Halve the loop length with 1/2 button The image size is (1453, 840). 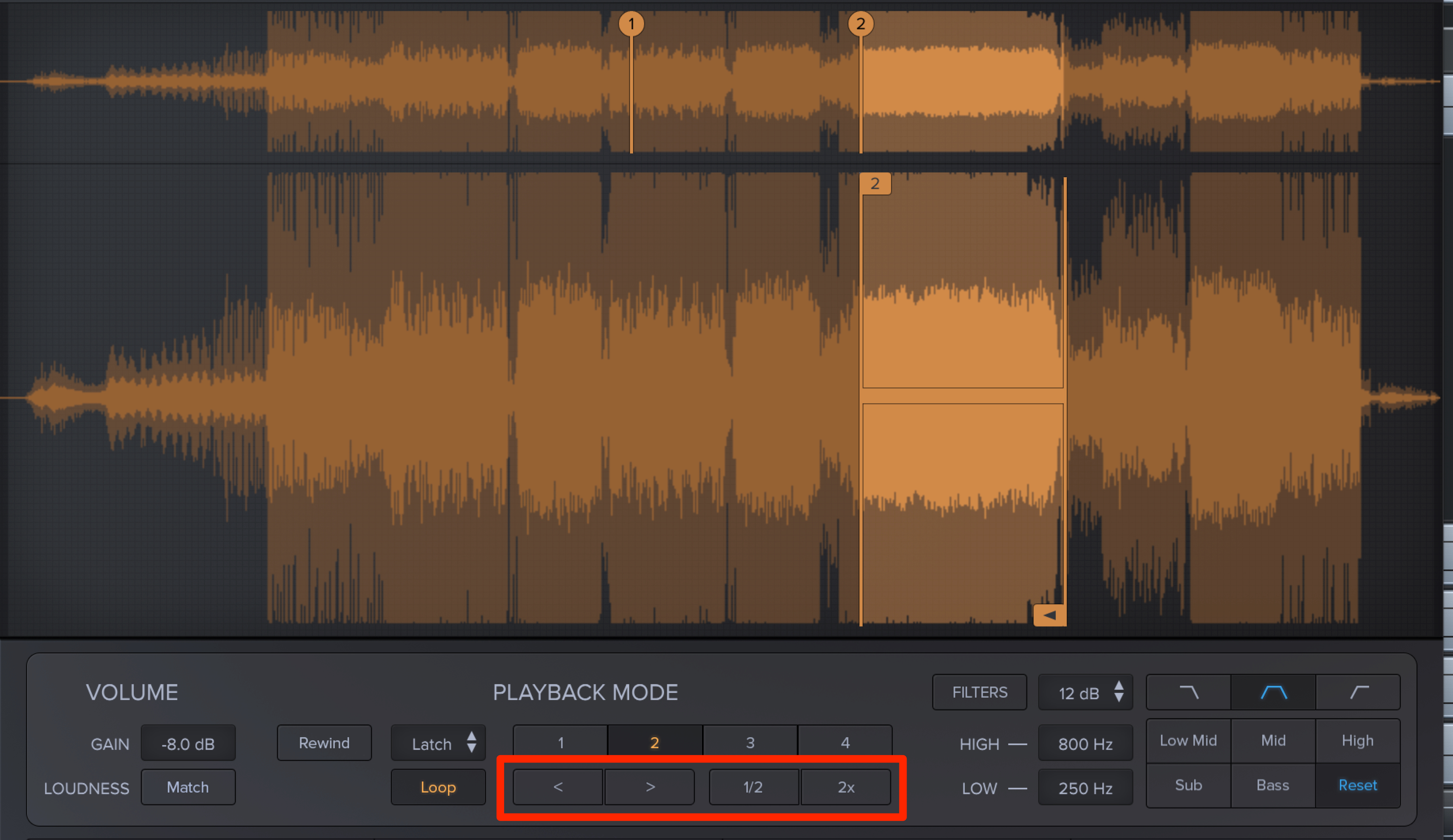pos(753,787)
